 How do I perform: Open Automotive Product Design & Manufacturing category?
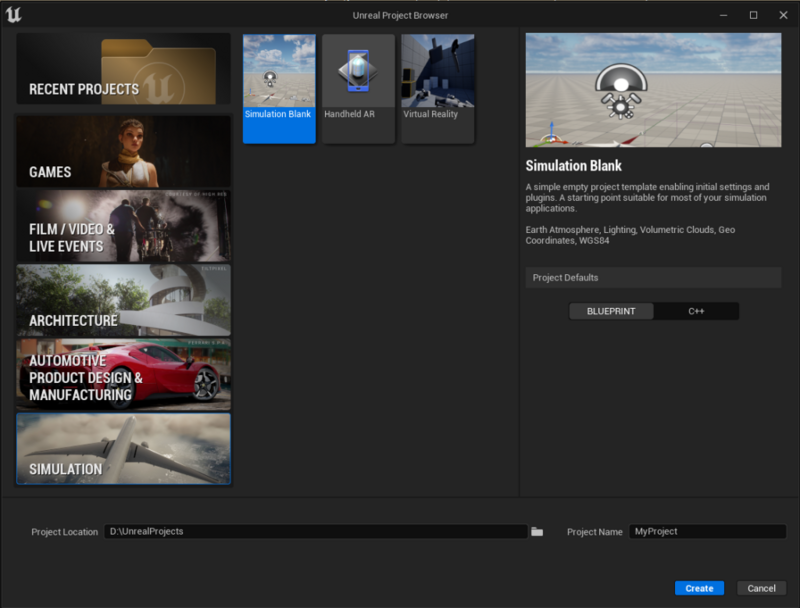coord(123,375)
